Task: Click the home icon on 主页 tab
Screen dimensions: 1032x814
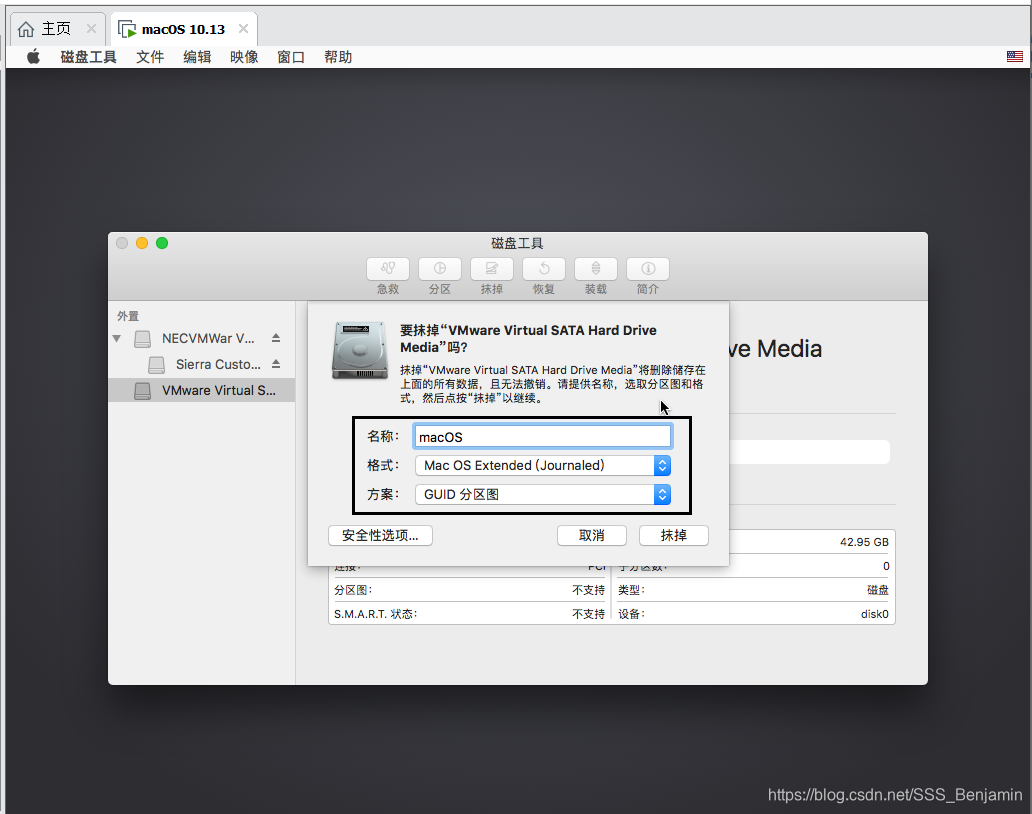Action: [x=26, y=29]
